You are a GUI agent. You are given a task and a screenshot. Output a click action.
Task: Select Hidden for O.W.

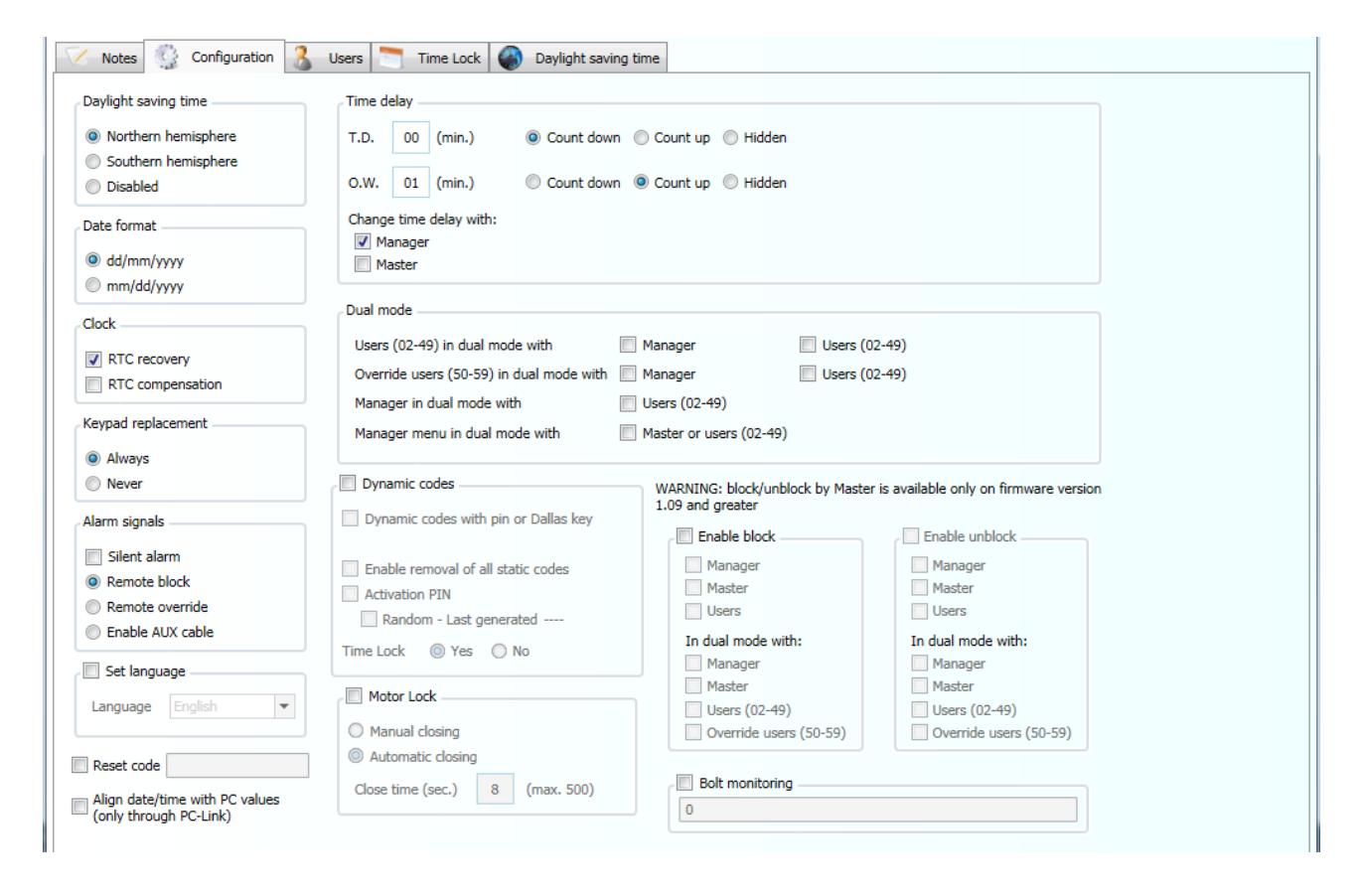pyautogui.click(x=754, y=183)
